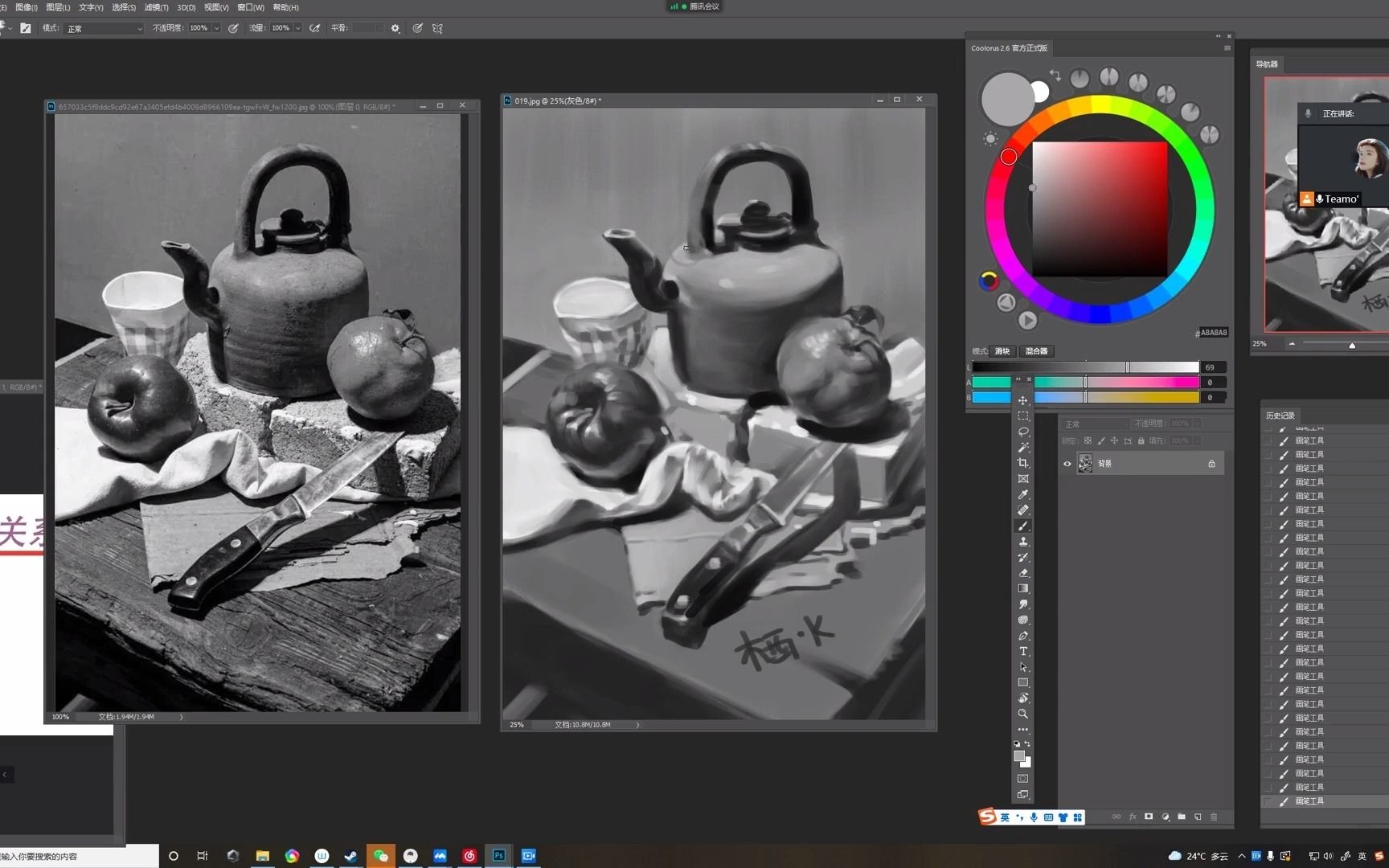Enable airbrush-style build-up
The height and width of the screenshot is (868, 1389).
click(x=314, y=28)
